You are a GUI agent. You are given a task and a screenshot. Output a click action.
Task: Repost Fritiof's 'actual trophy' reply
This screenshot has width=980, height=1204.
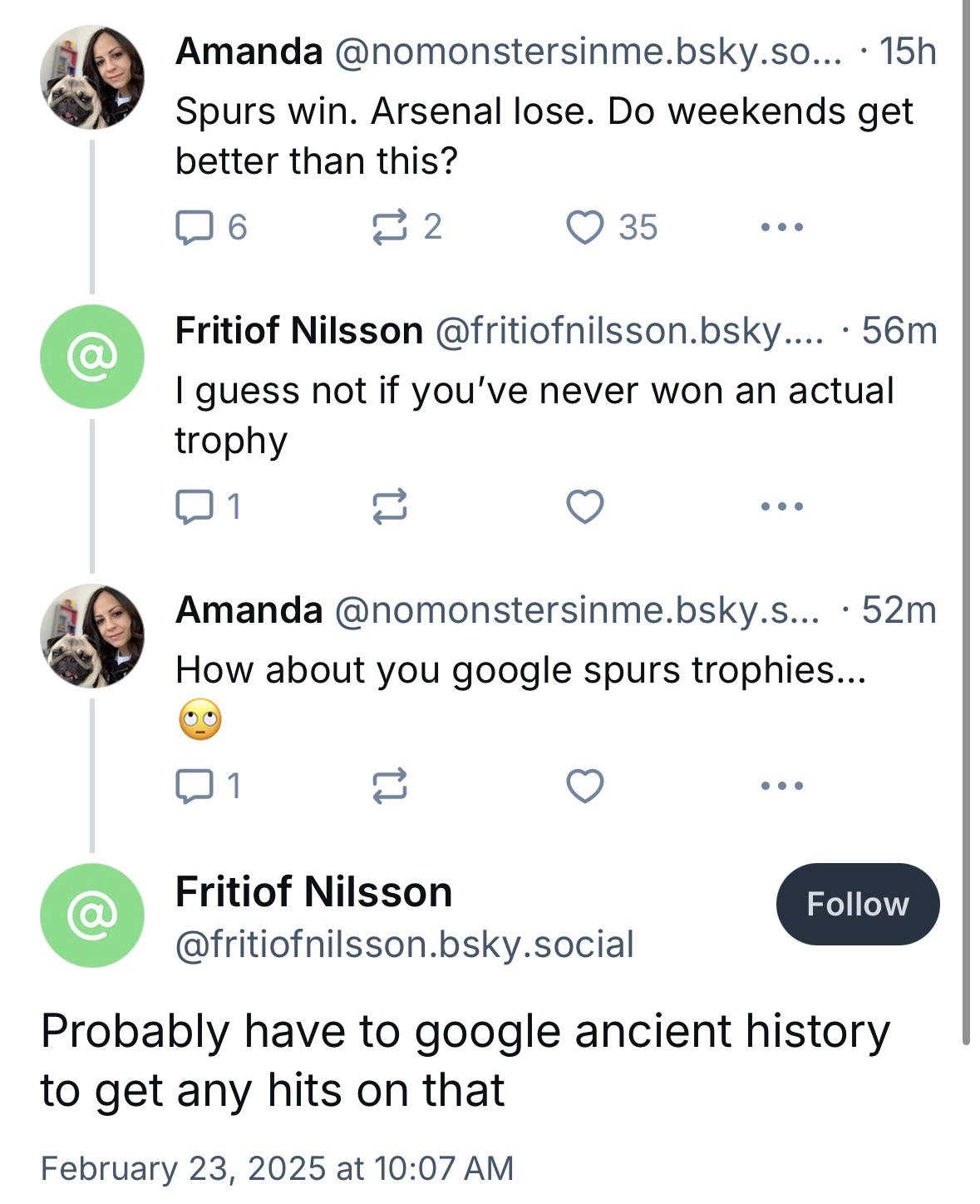pyautogui.click(x=390, y=506)
